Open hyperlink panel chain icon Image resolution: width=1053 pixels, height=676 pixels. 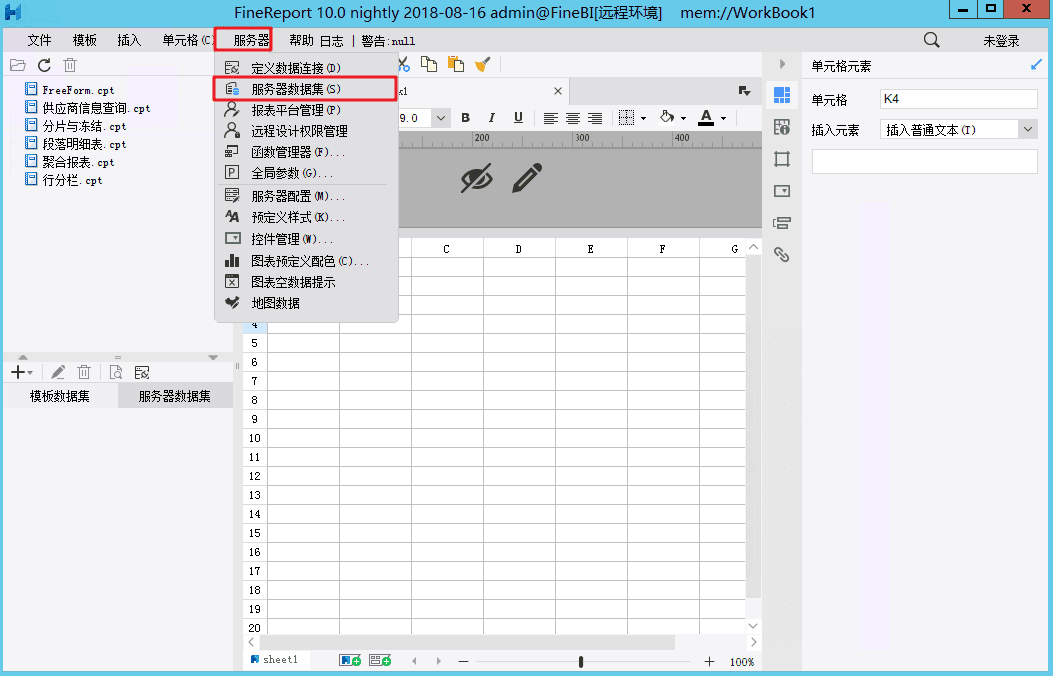click(781, 254)
